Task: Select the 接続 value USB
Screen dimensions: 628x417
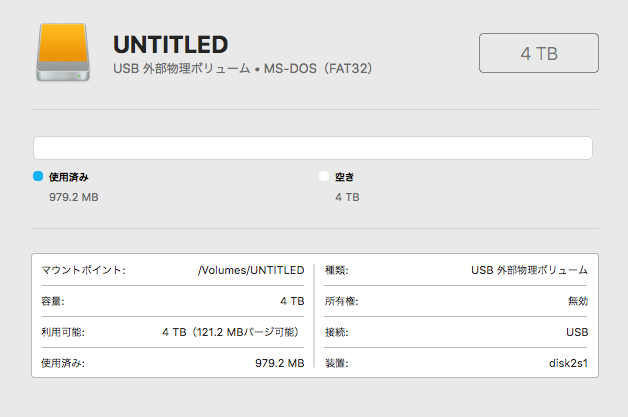Action: (577, 332)
